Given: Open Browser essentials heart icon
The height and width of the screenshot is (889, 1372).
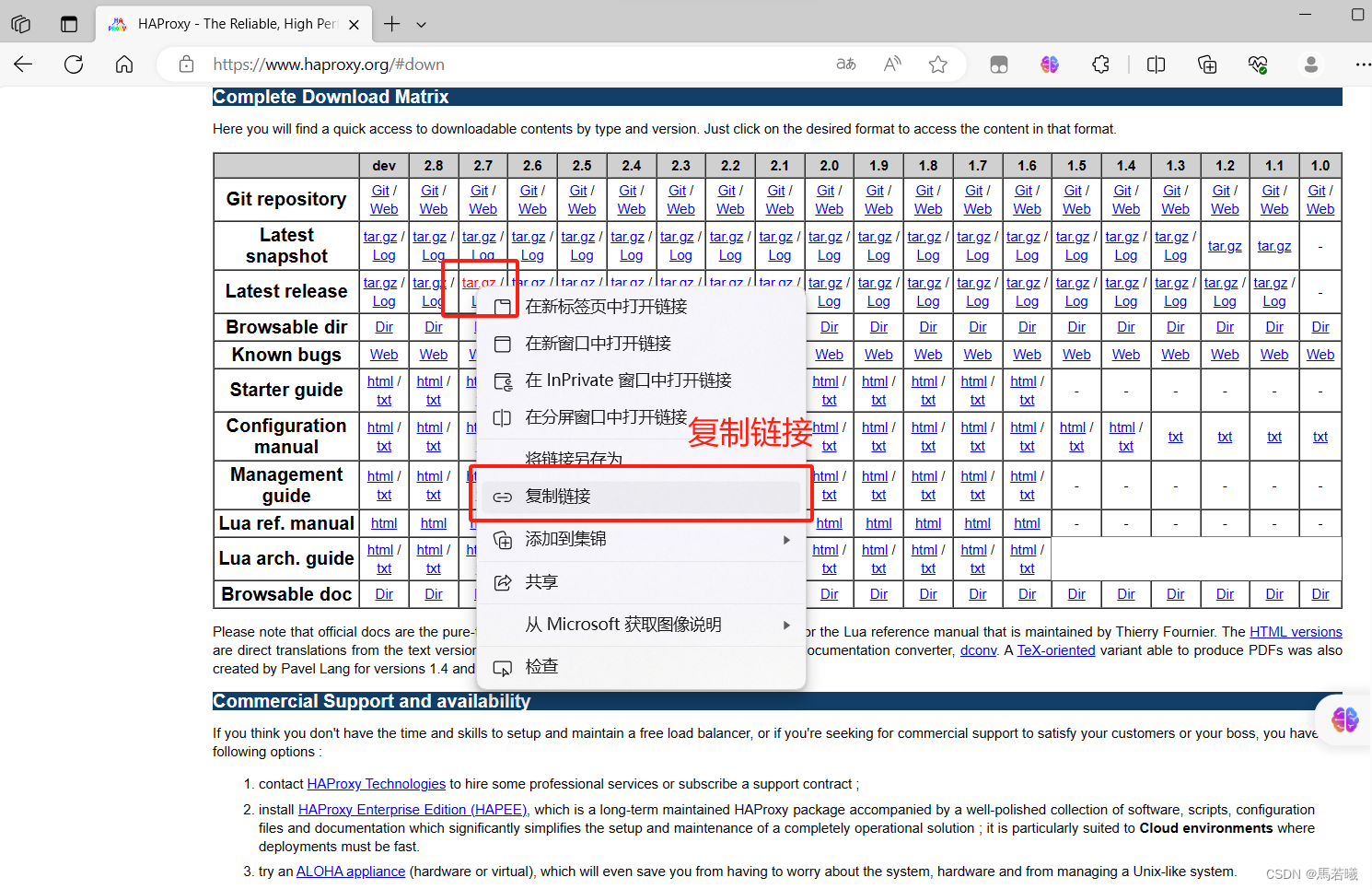Looking at the screenshot, I should point(1258,64).
